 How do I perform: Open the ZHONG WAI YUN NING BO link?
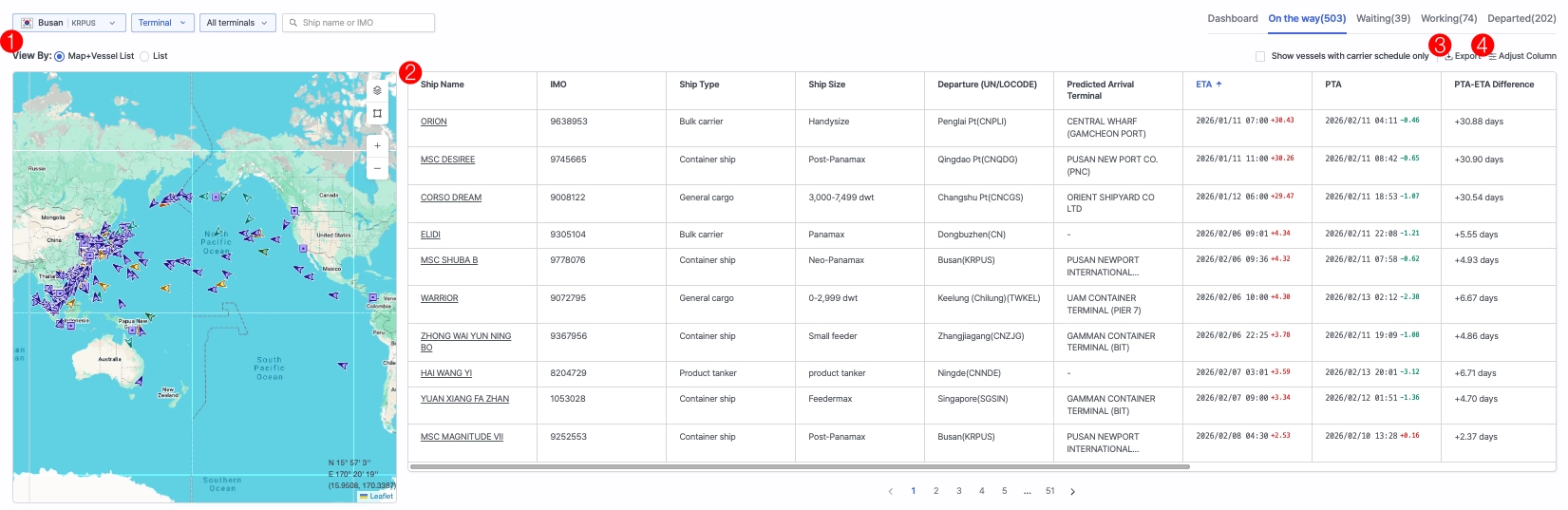coord(465,342)
